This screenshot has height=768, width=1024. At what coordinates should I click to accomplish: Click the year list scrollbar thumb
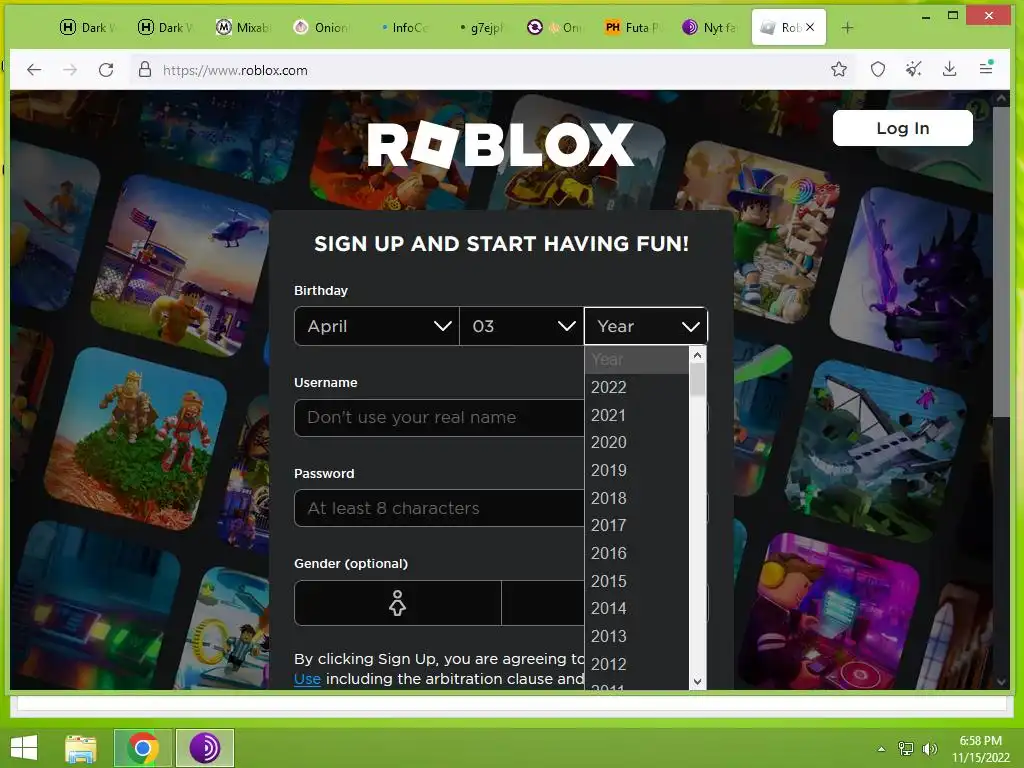(x=697, y=379)
